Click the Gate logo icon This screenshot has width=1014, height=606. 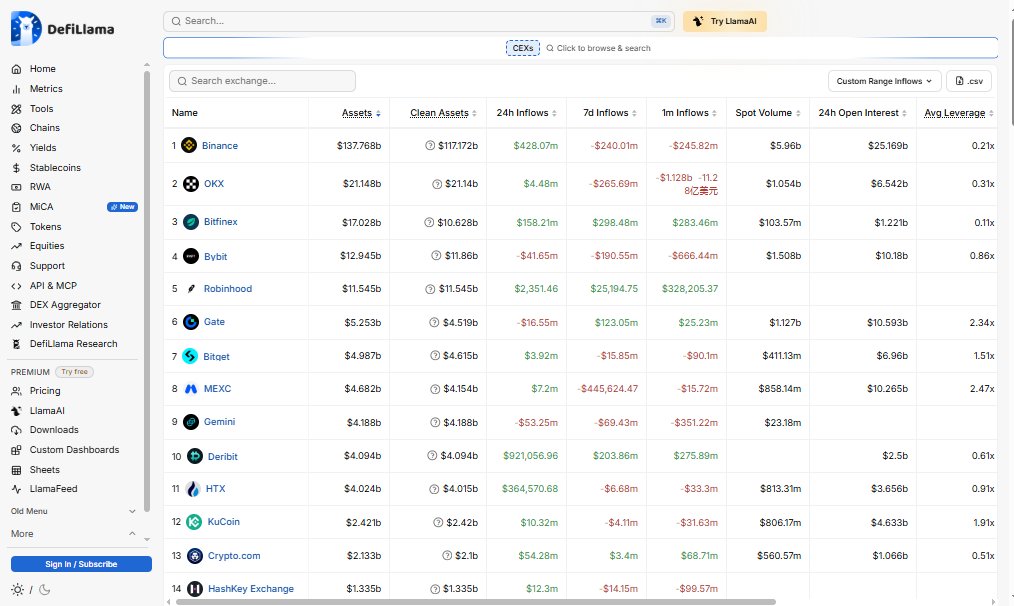pos(191,321)
